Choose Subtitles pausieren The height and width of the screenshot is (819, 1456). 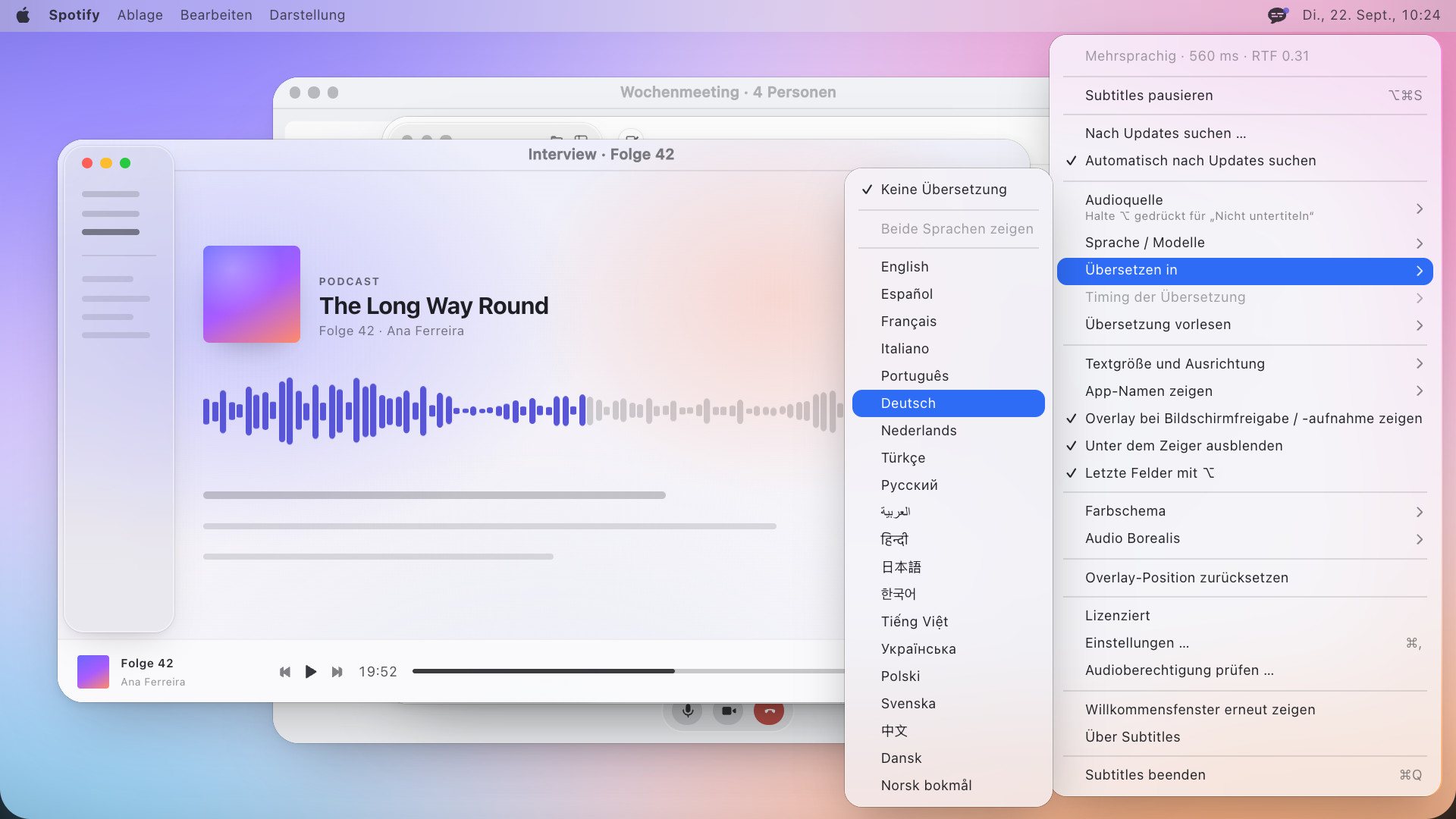click(1245, 96)
